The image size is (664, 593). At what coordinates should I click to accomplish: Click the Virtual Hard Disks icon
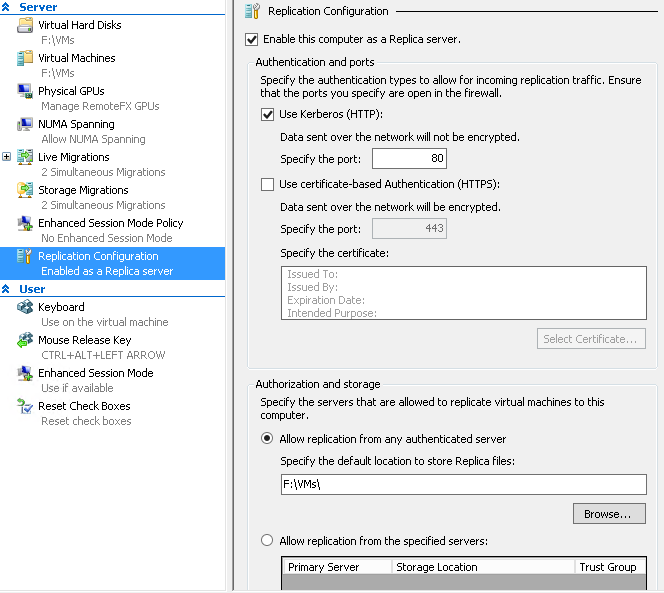25,25
